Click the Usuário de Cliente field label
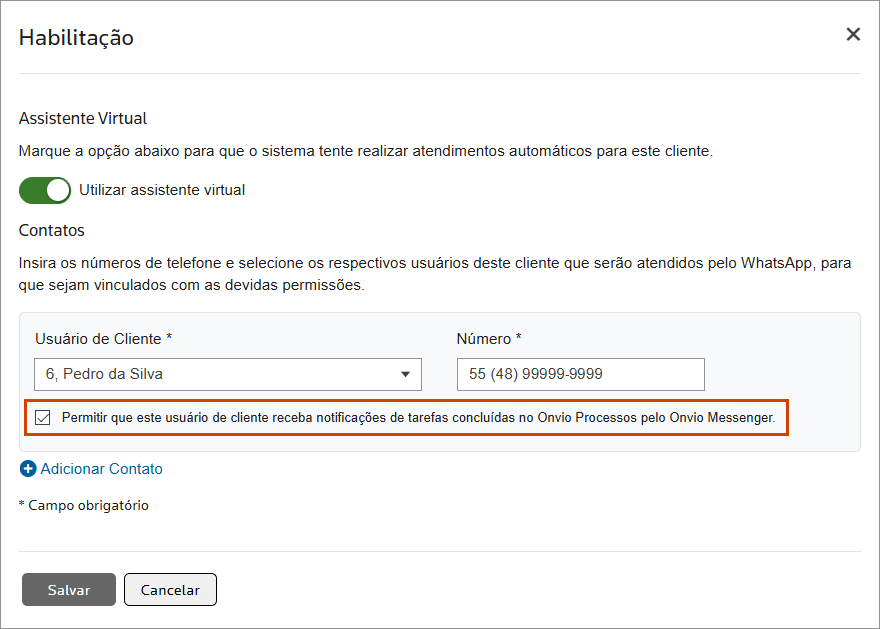 click(103, 339)
